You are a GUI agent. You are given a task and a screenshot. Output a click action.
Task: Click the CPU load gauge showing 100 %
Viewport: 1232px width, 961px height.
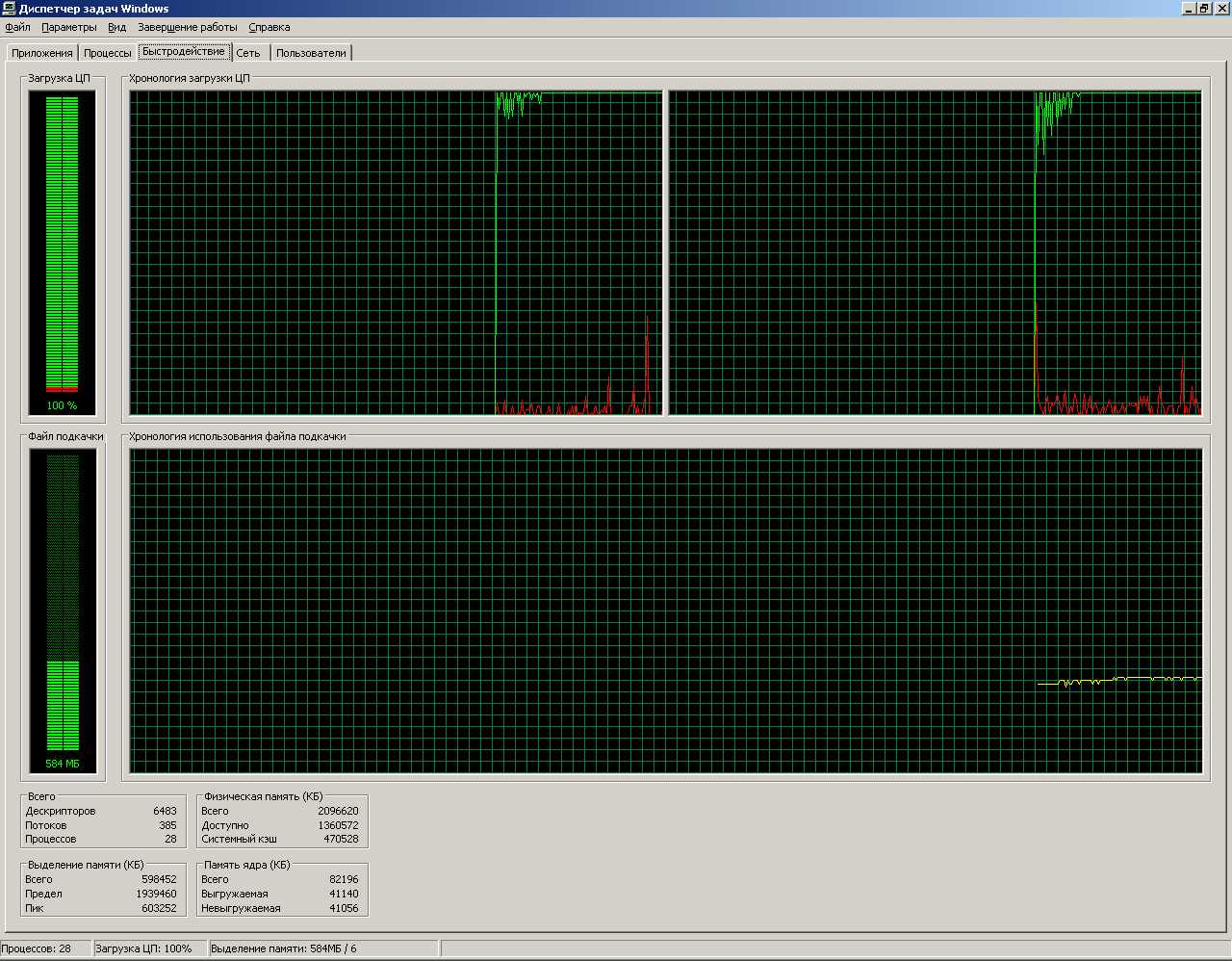63,253
